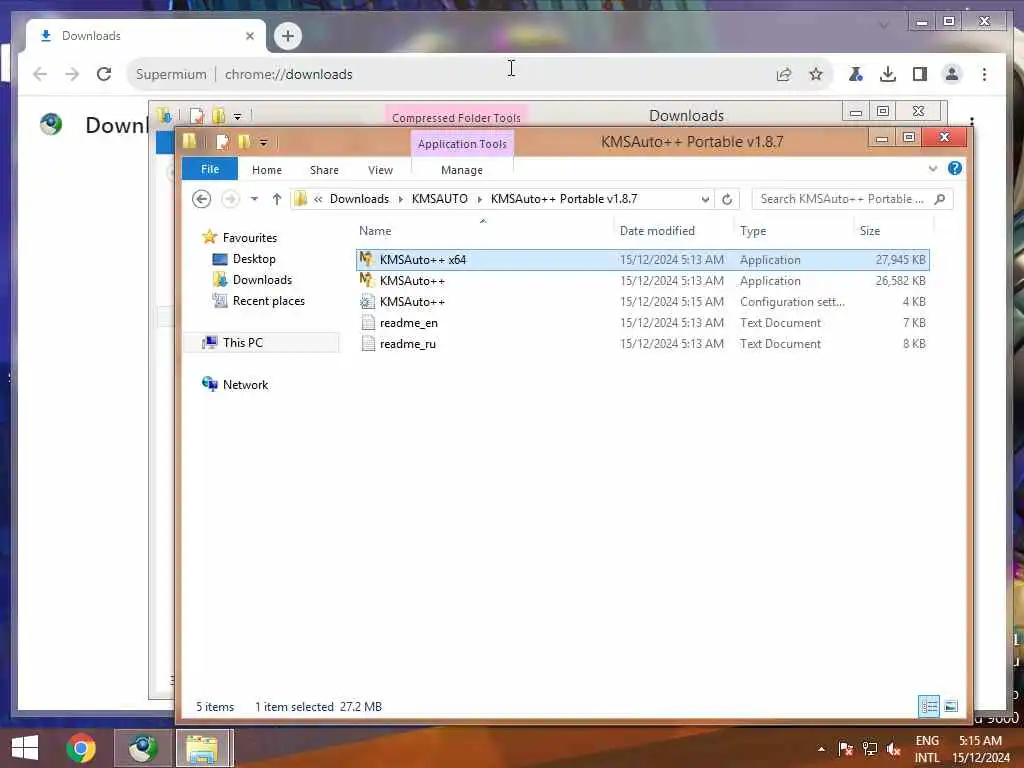Refresh the explorer folder view
The width and height of the screenshot is (1024, 768).
coord(727,199)
